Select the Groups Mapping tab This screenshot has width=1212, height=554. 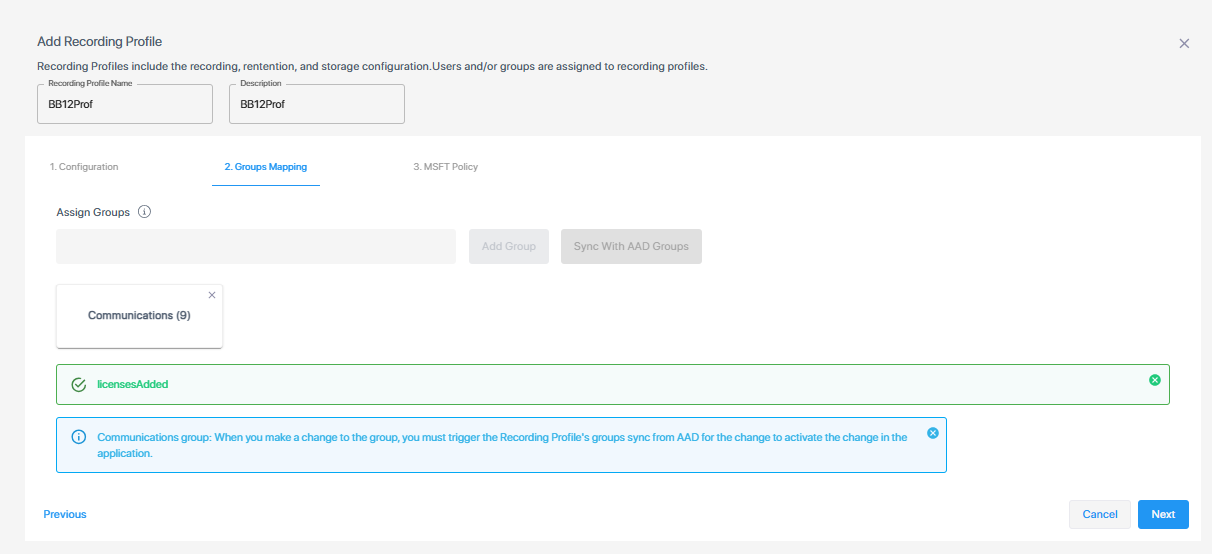[266, 167]
